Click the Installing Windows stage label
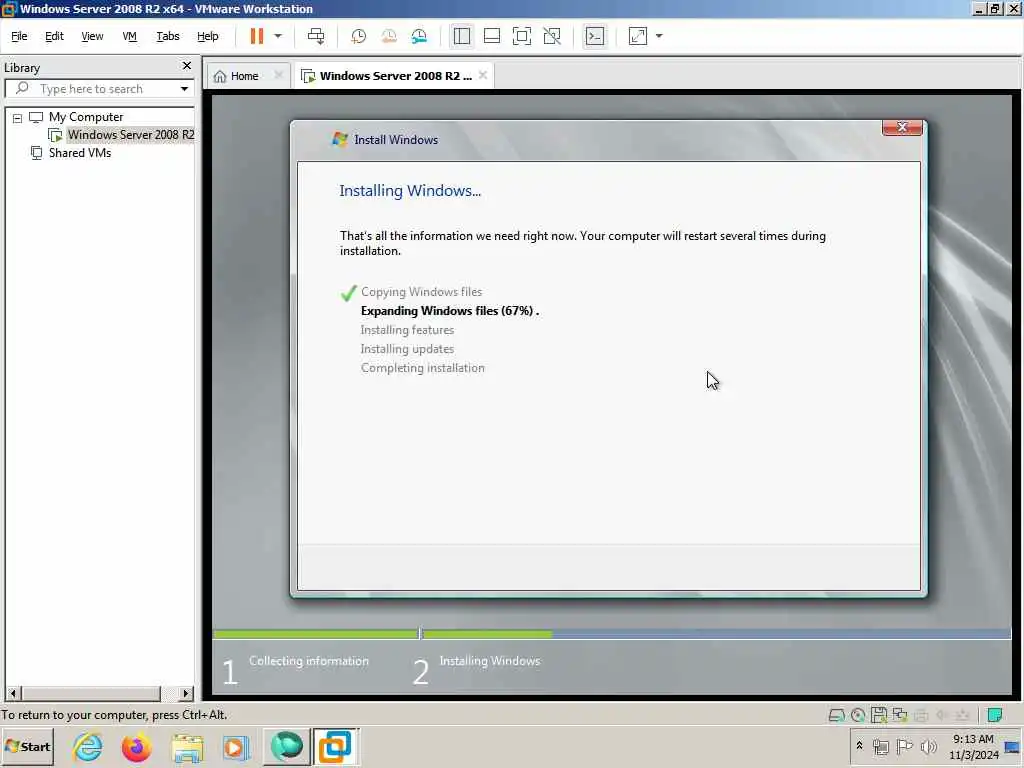 click(490, 661)
